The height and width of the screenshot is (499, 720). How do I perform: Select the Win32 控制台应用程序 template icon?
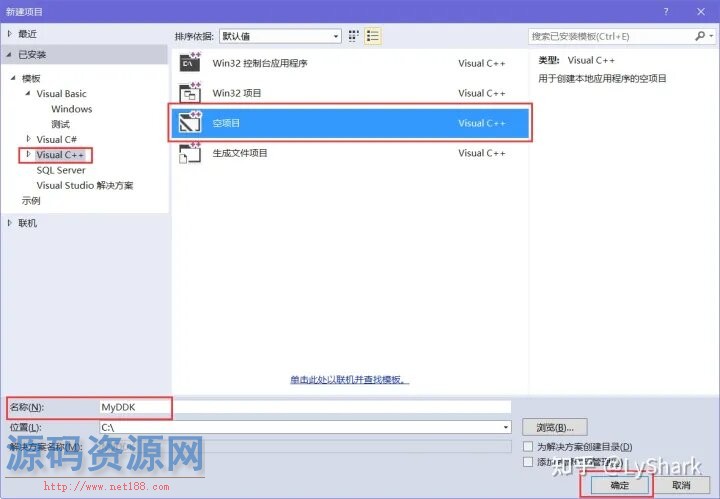(x=190, y=62)
